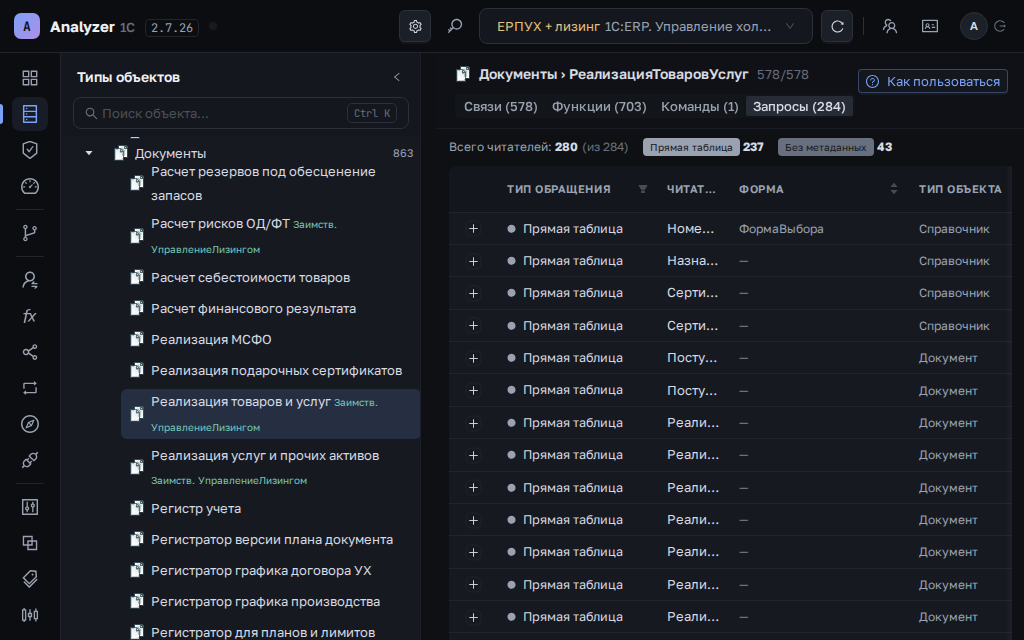Image resolution: width=1024 pixels, height=640 pixels.
Task: Open "Реализация услуг и прочих активов" item
Action: pos(264,456)
